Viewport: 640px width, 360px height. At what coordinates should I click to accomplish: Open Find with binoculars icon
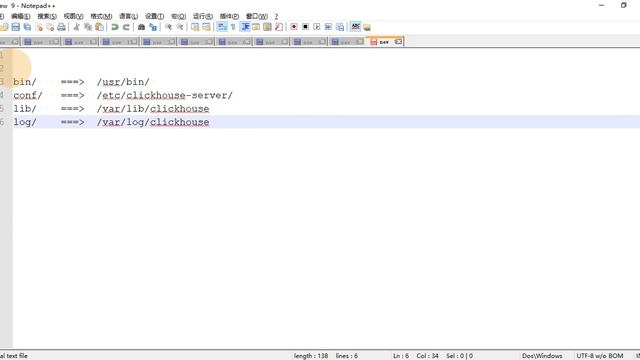[141, 27]
